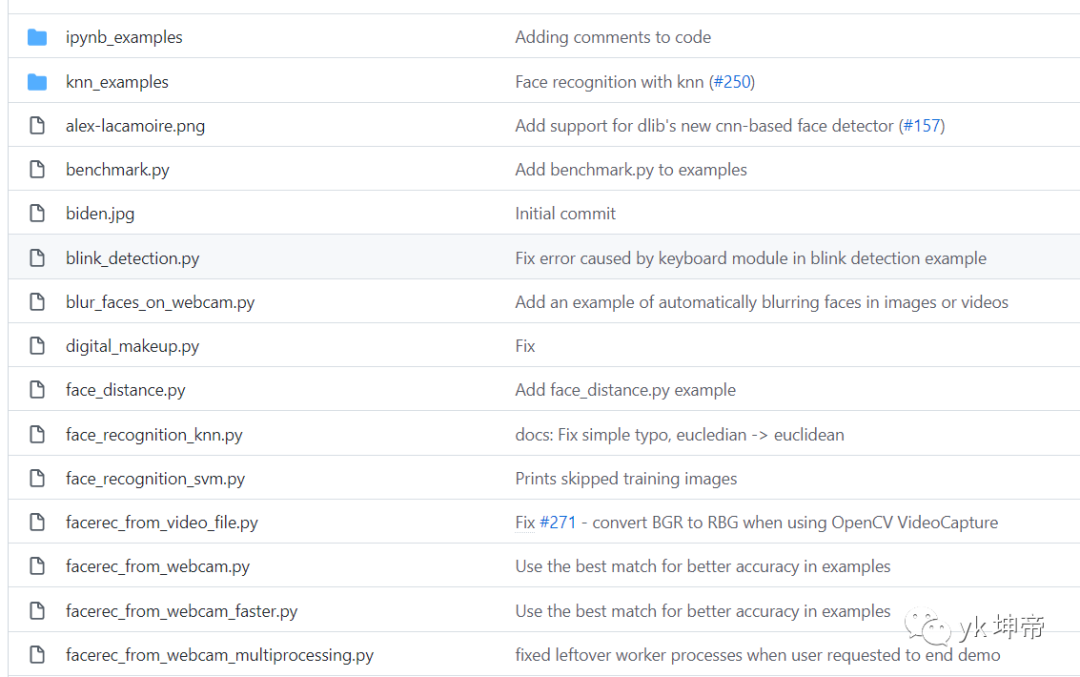Click the file icon beside face_distance.py
Image resolution: width=1080 pixels, height=677 pixels.
[x=37, y=390]
